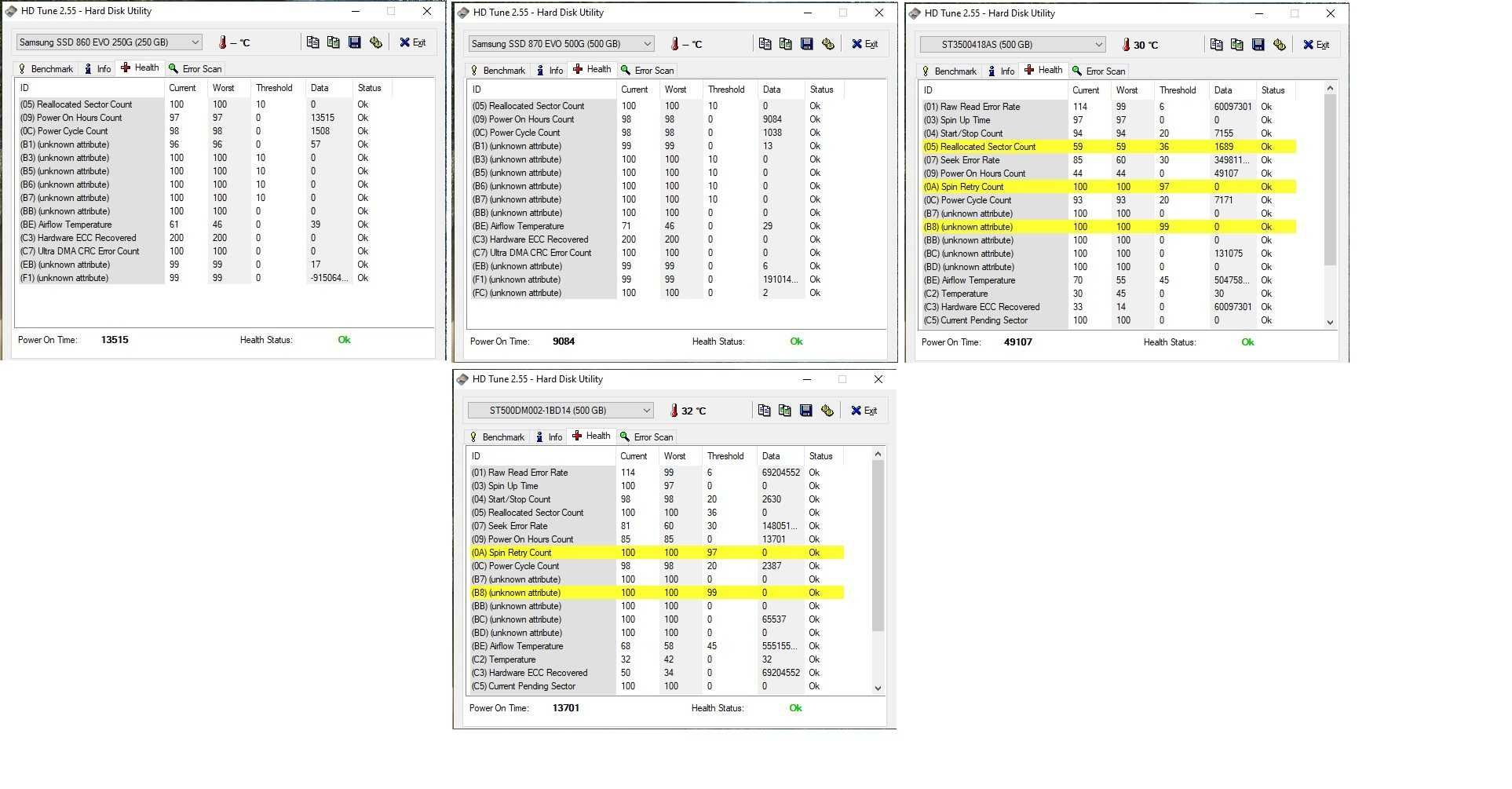Open Info tab in Samsung 870 EVO window
The image size is (1512, 789).
[550, 71]
